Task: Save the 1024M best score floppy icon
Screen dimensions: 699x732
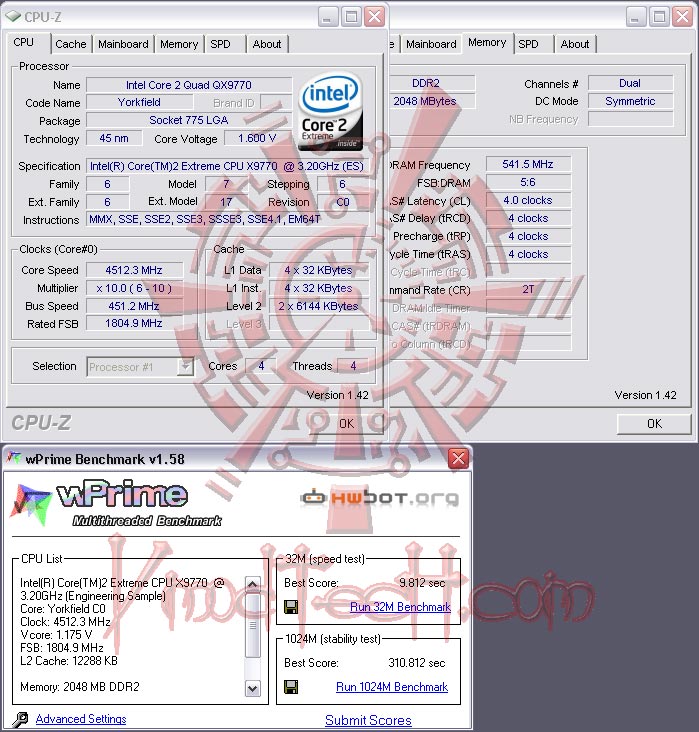Action: tap(291, 687)
